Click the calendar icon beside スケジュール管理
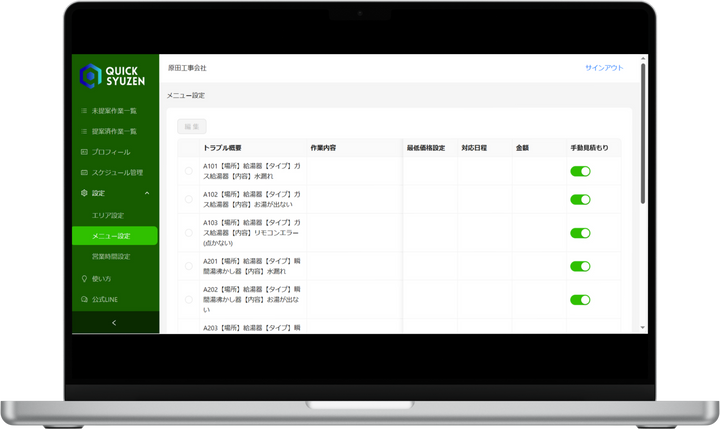 pos(84,172)
